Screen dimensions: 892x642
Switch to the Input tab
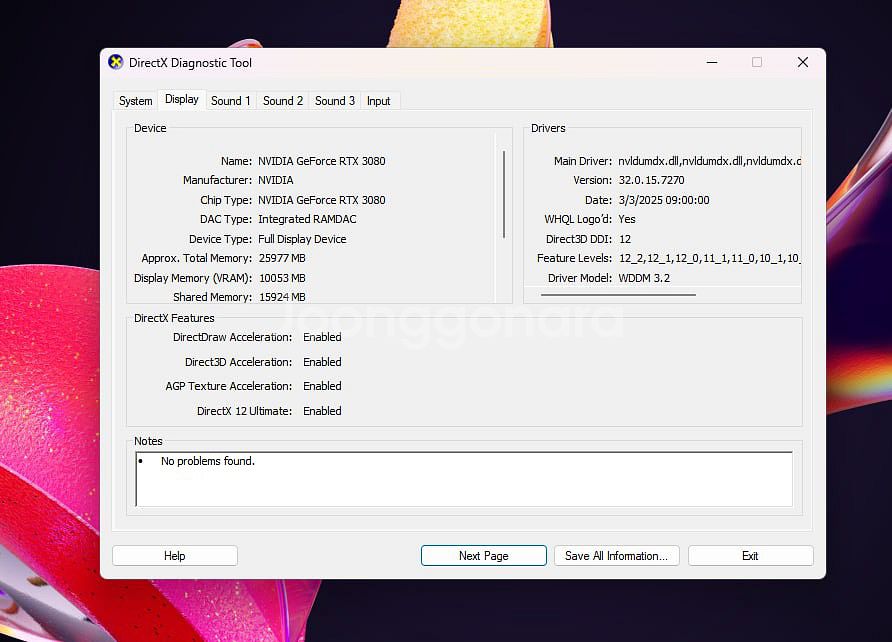[378, 101]
